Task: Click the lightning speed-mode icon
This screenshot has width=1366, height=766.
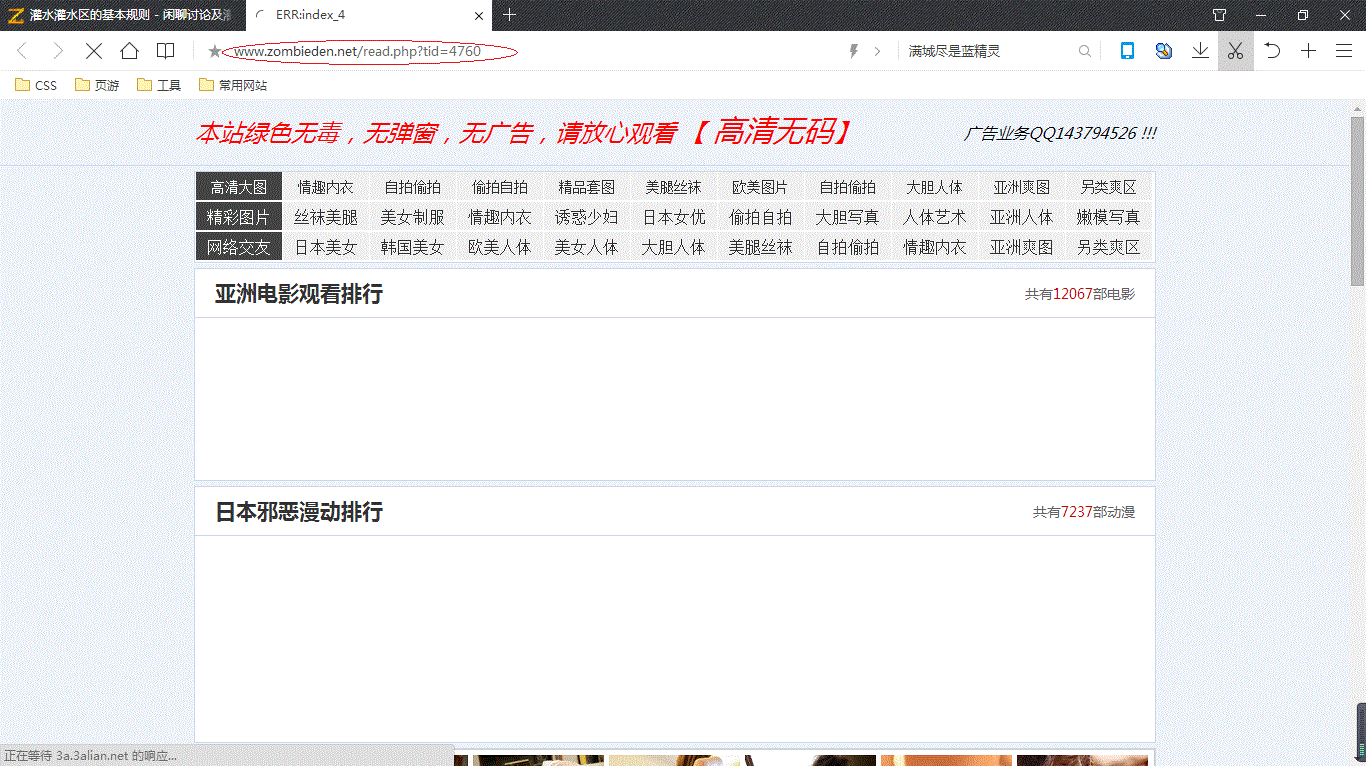Action: tap(853, 51)
